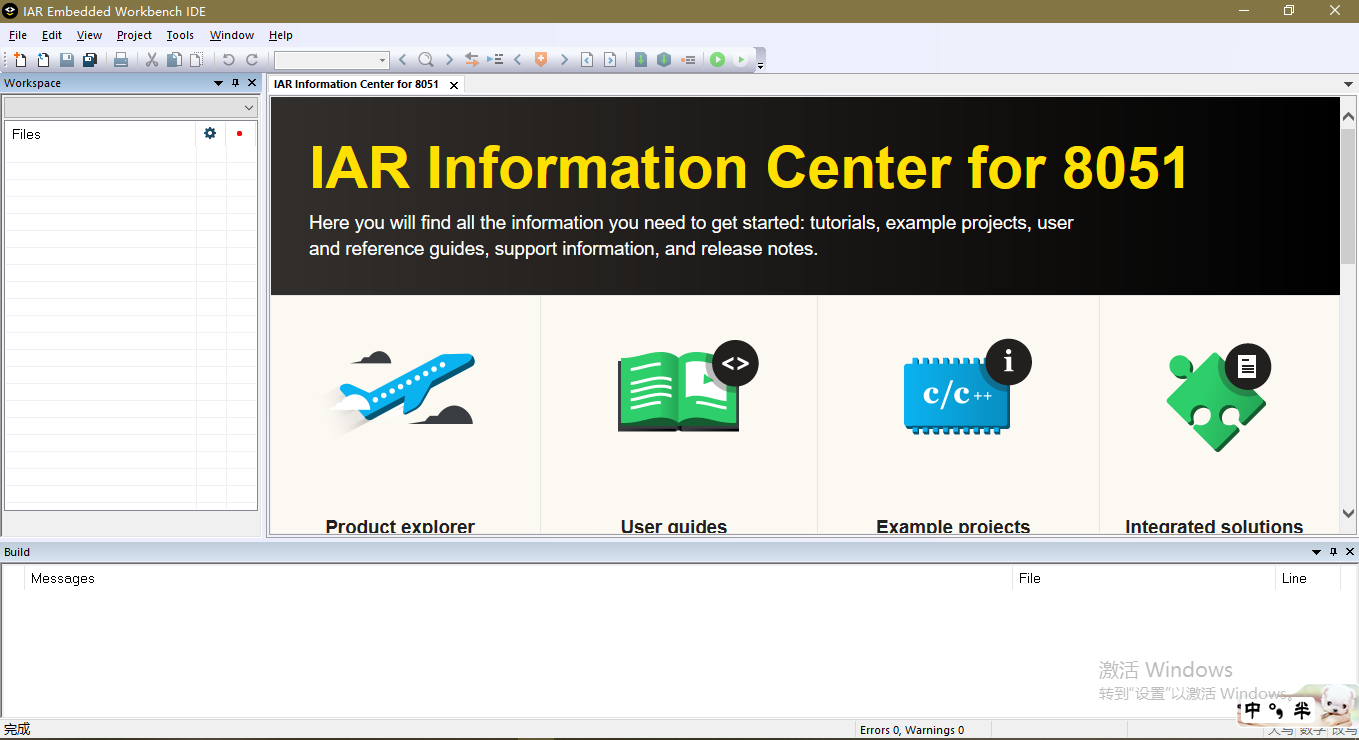
Task: Open the Build panel menu arrow
Action: click(x=1317, y=552)
